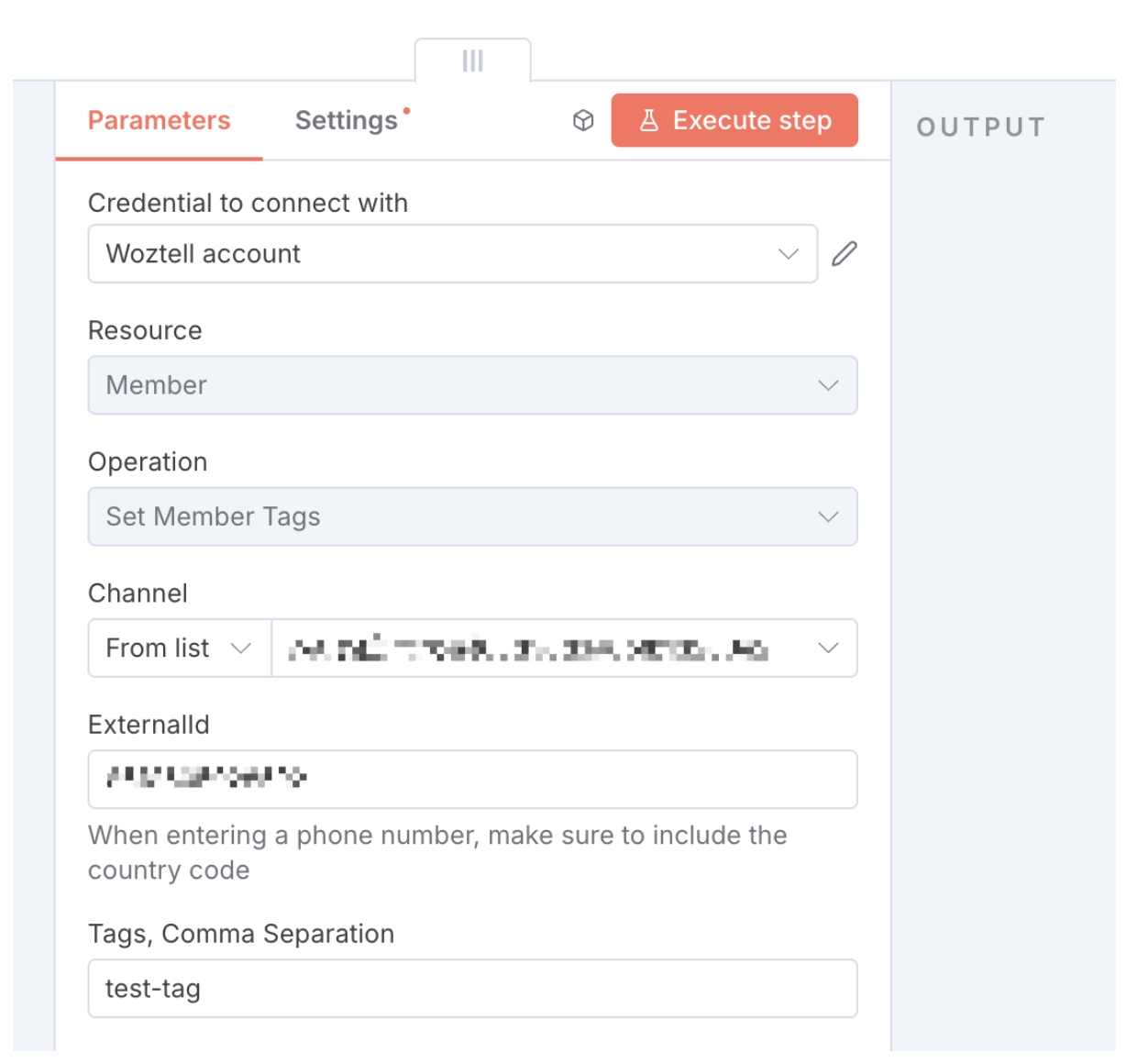Viewport: 1126px width, 1064px height.
Task: Run the node with Execute step
Action: 734,120
